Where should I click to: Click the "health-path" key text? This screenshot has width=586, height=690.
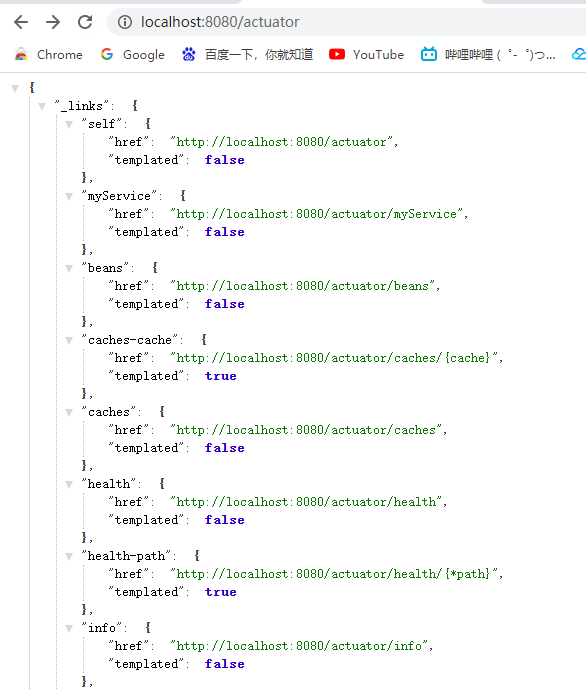[126, 556]
